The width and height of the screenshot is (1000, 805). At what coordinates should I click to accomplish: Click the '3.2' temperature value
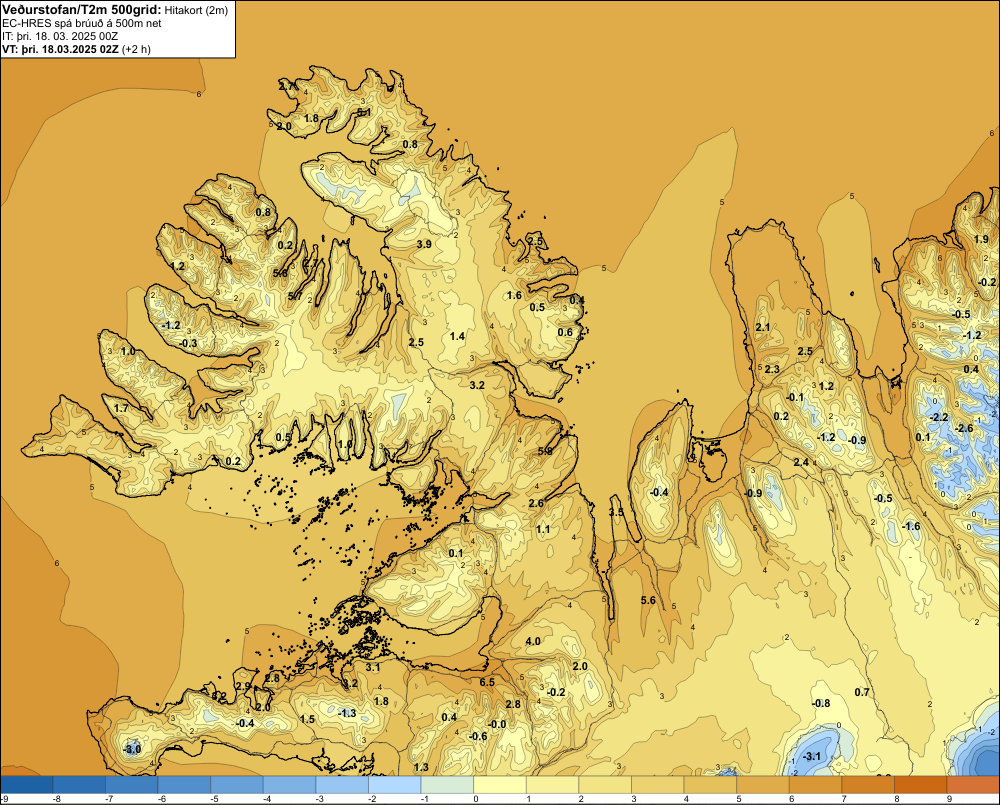(477, 385)
